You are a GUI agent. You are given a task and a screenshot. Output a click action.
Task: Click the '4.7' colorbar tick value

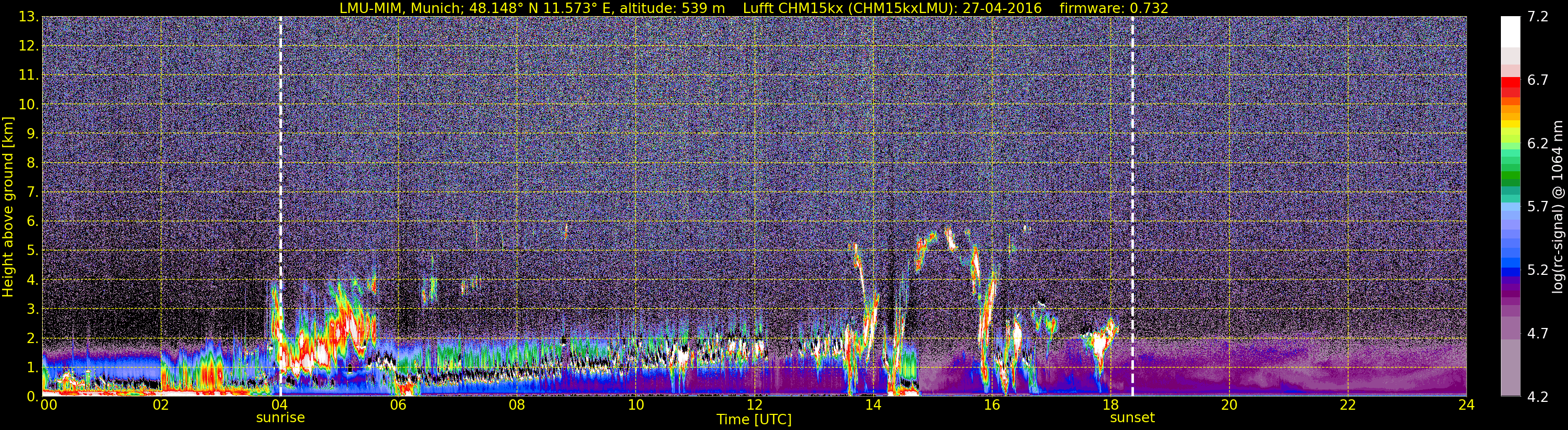(1538, 333)
